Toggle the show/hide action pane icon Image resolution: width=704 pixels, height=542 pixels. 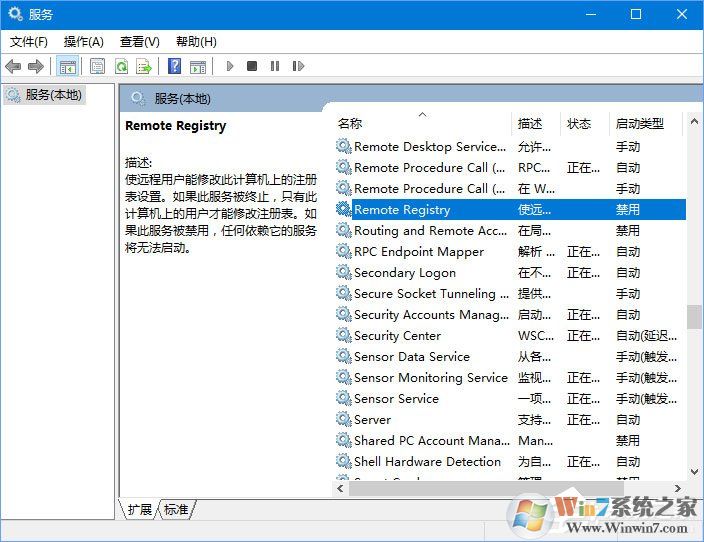[198, 66]
